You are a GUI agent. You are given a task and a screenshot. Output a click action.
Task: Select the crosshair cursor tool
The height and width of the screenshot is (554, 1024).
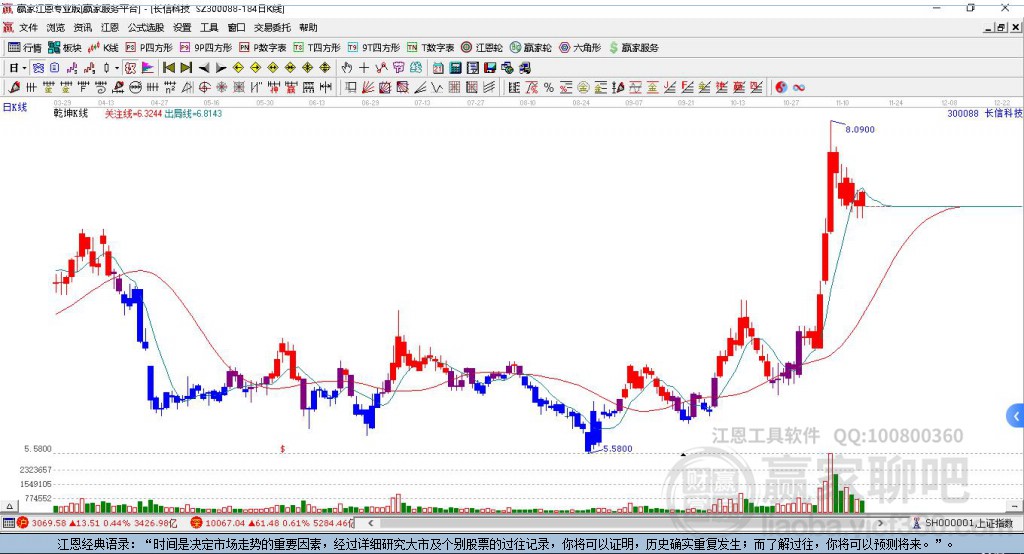364,67
